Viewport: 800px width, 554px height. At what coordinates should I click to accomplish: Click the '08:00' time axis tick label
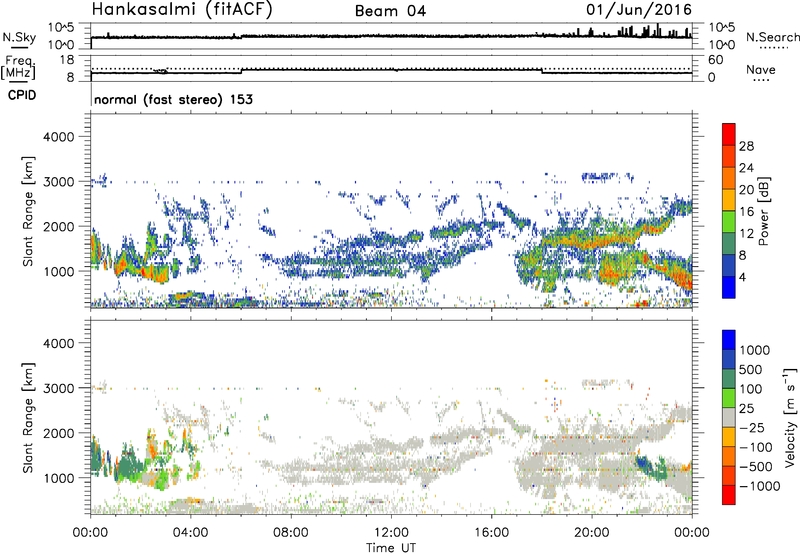[291, 533]
